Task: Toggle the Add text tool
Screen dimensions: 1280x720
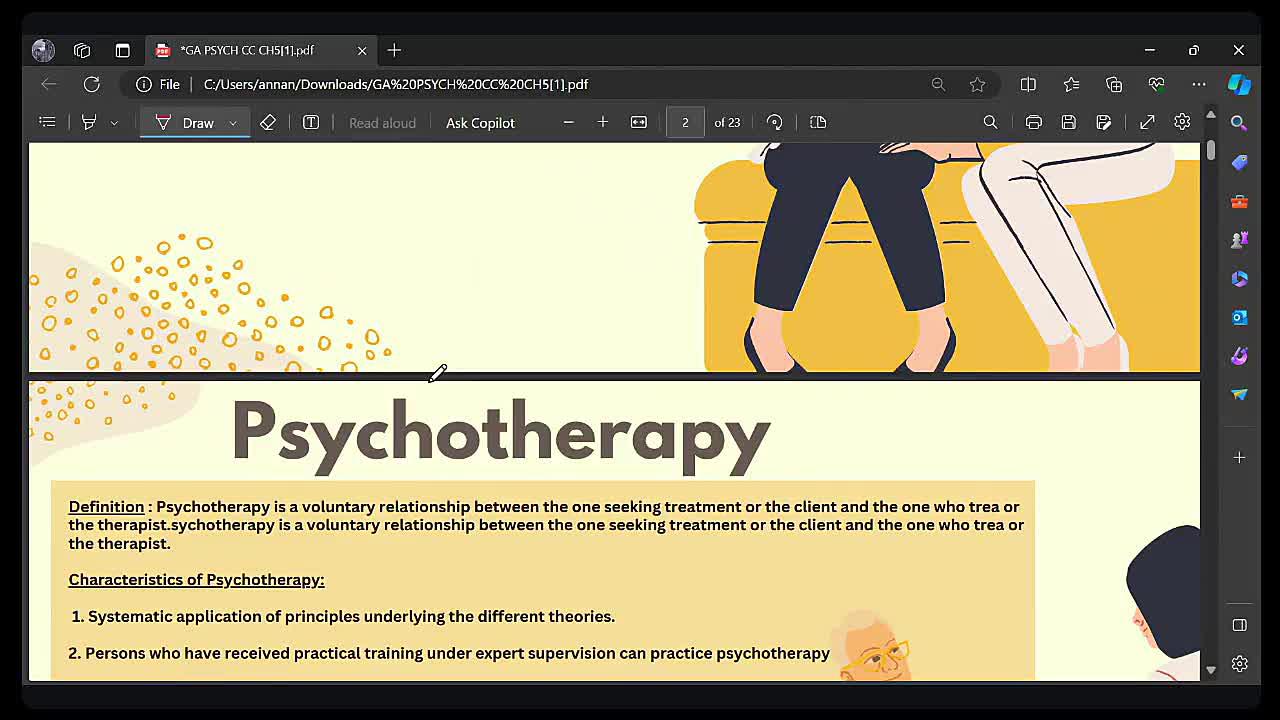Action: (x=311, y=122)
